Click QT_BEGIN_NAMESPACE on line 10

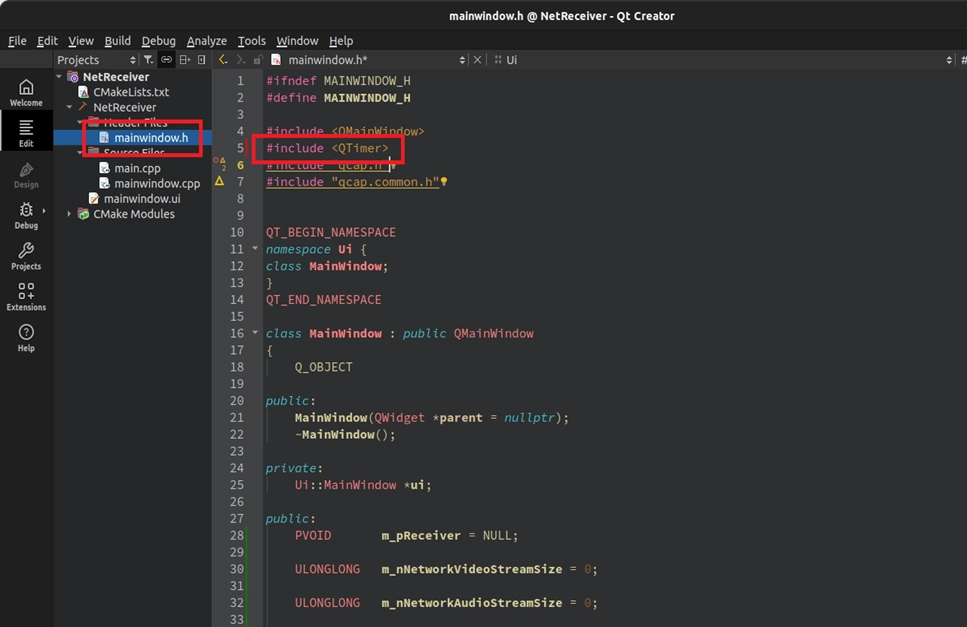click(x=331, y=232)
